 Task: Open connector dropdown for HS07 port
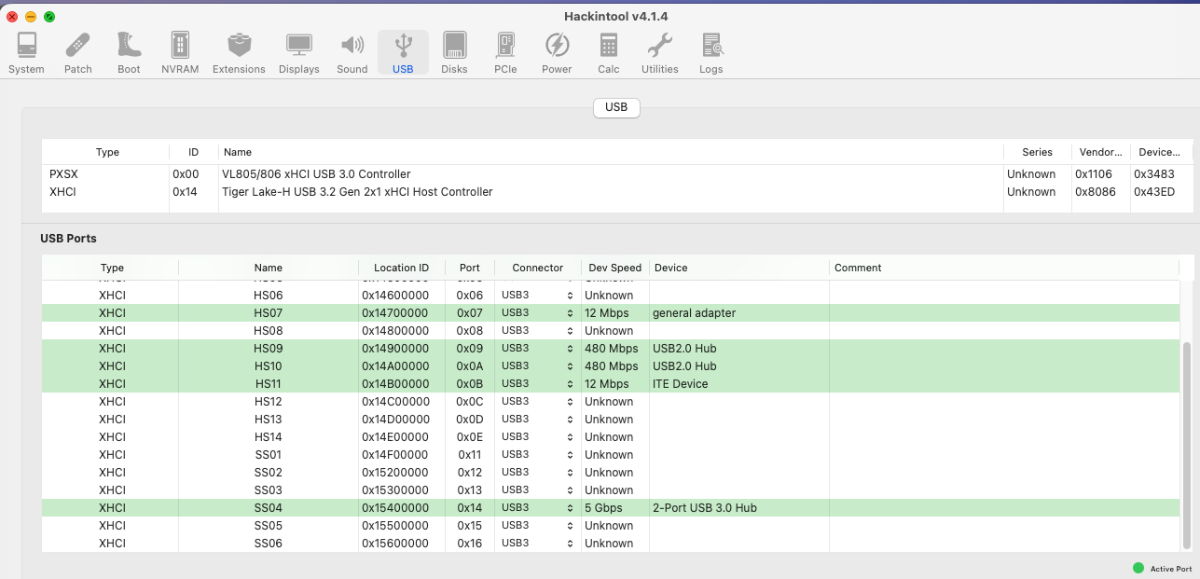point(537,313)
